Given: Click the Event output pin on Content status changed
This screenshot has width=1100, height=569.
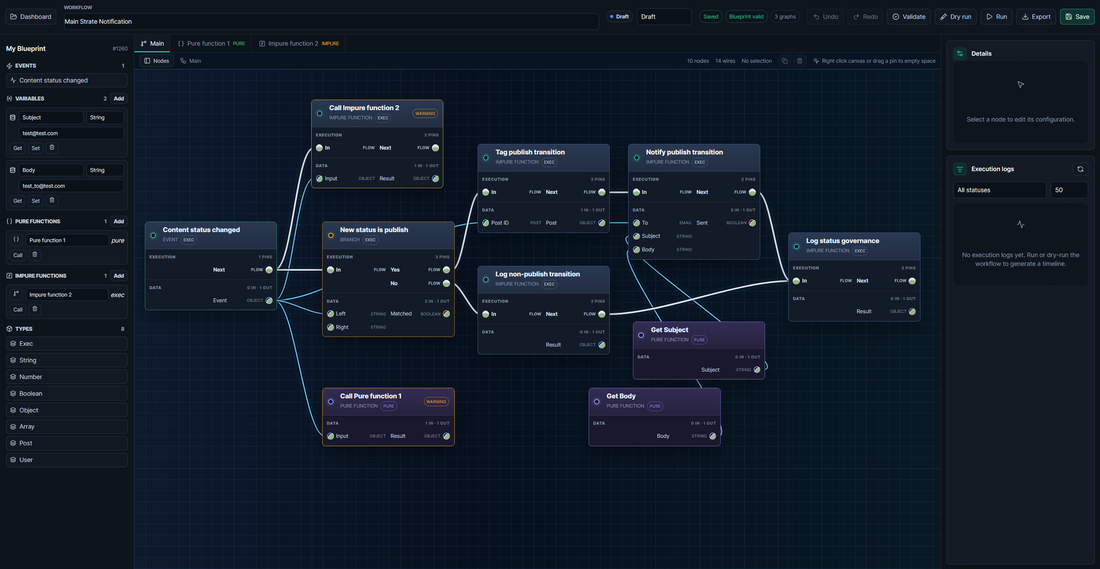Looking at the screenshot, I should [269, 300].
